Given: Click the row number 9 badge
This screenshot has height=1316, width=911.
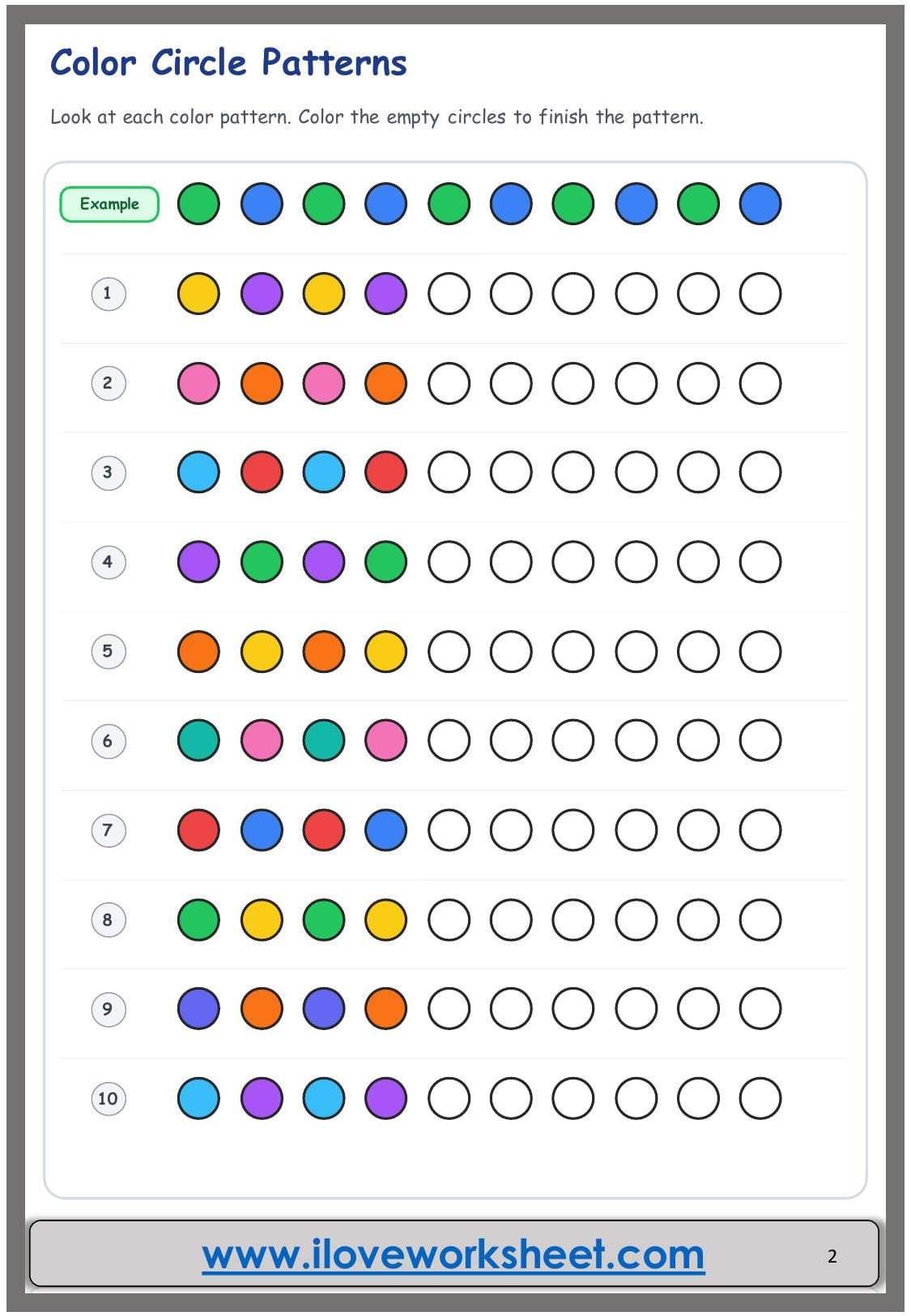Looking at the screenshot, I should coord(108,1009).
